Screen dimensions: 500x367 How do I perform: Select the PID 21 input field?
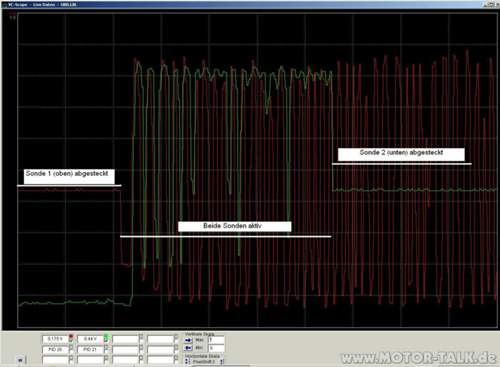[90, 350]
